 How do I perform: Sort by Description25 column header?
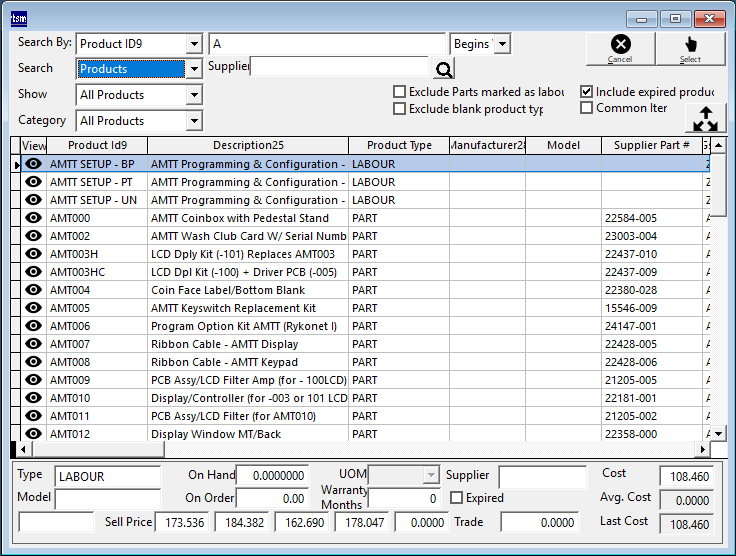248,145
